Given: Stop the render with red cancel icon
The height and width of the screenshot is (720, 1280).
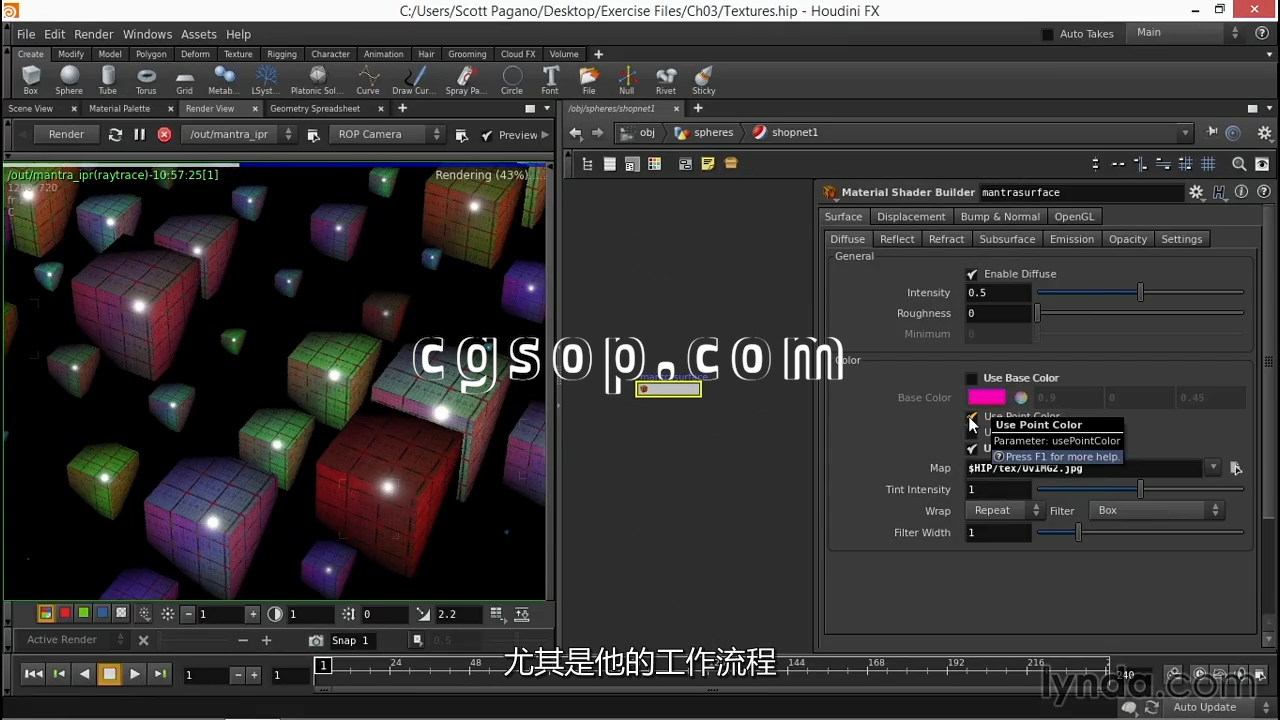Looking at the screenshot, I should pyautogui.click(x=164, y=135).
